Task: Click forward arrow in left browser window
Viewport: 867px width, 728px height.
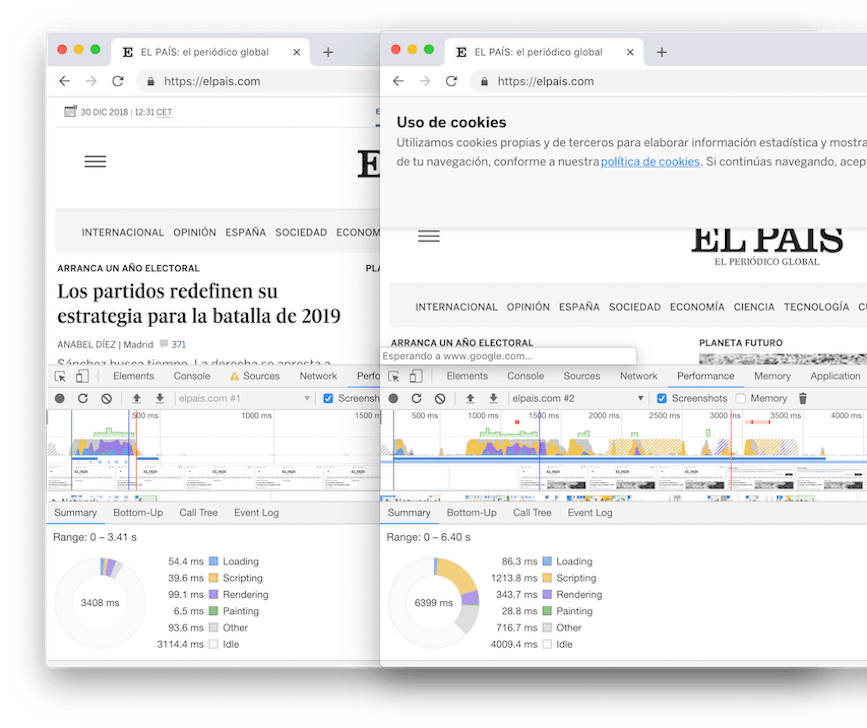Action: pyautogui.click(x=91, y=81)
